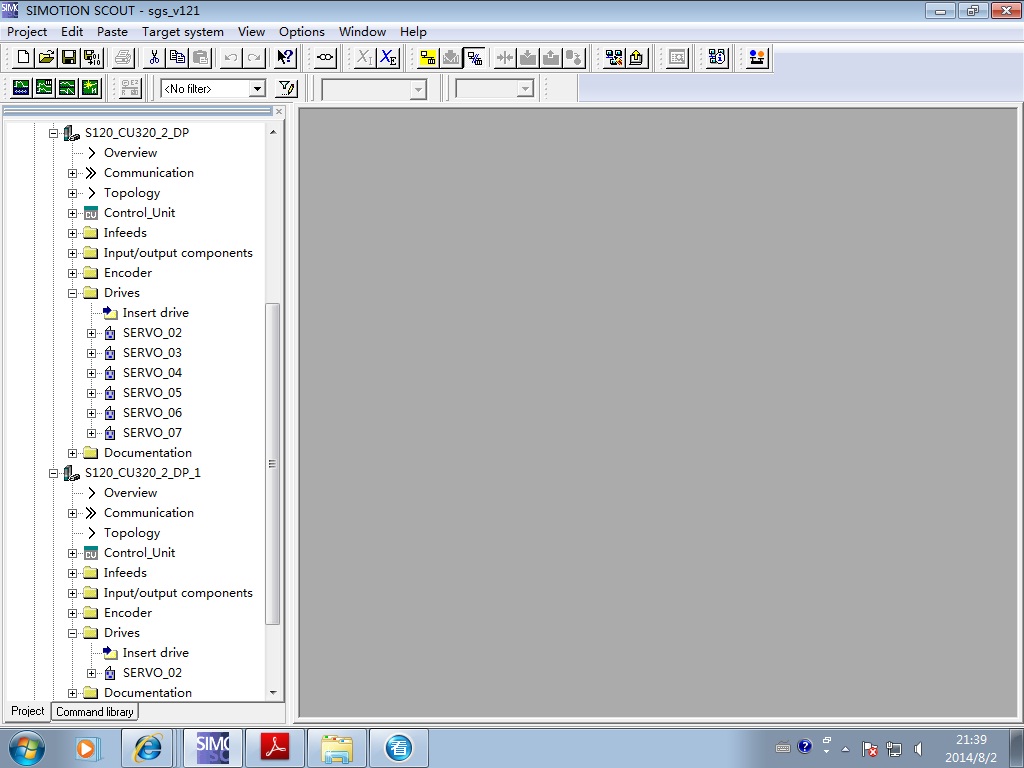Viewport: 1024px width, 768px height.
Task: Open device diagnostics info icon
Action: click(x=716, y=57)
